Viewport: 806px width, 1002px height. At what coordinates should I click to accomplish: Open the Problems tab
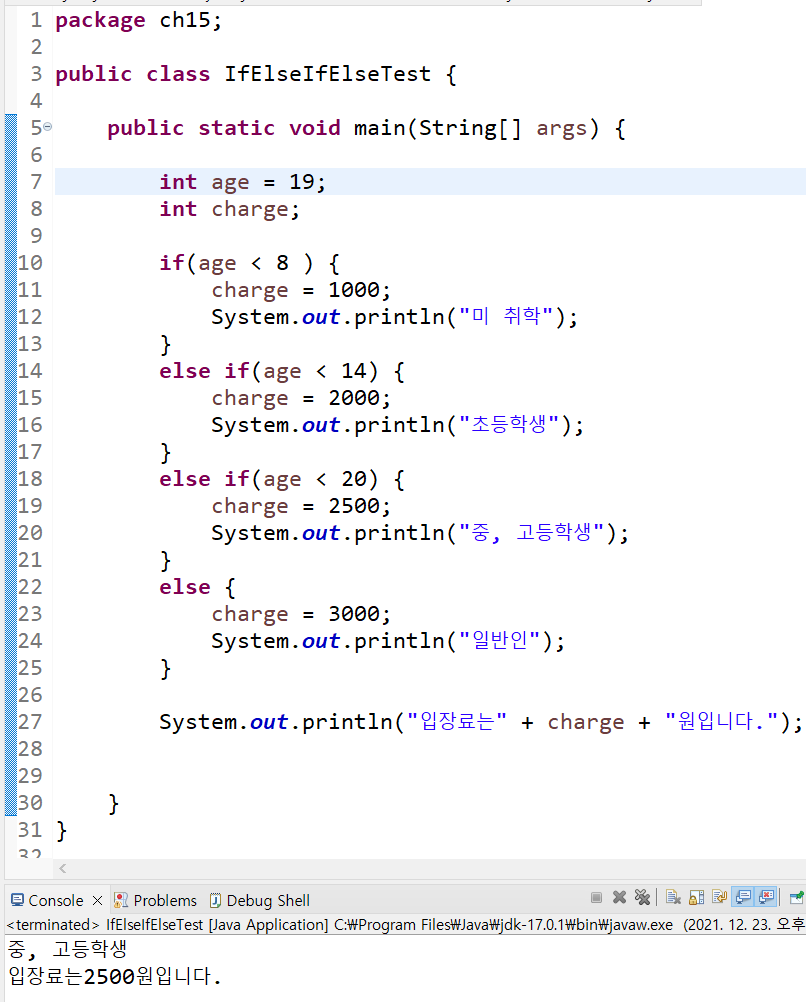pos(165,900)
